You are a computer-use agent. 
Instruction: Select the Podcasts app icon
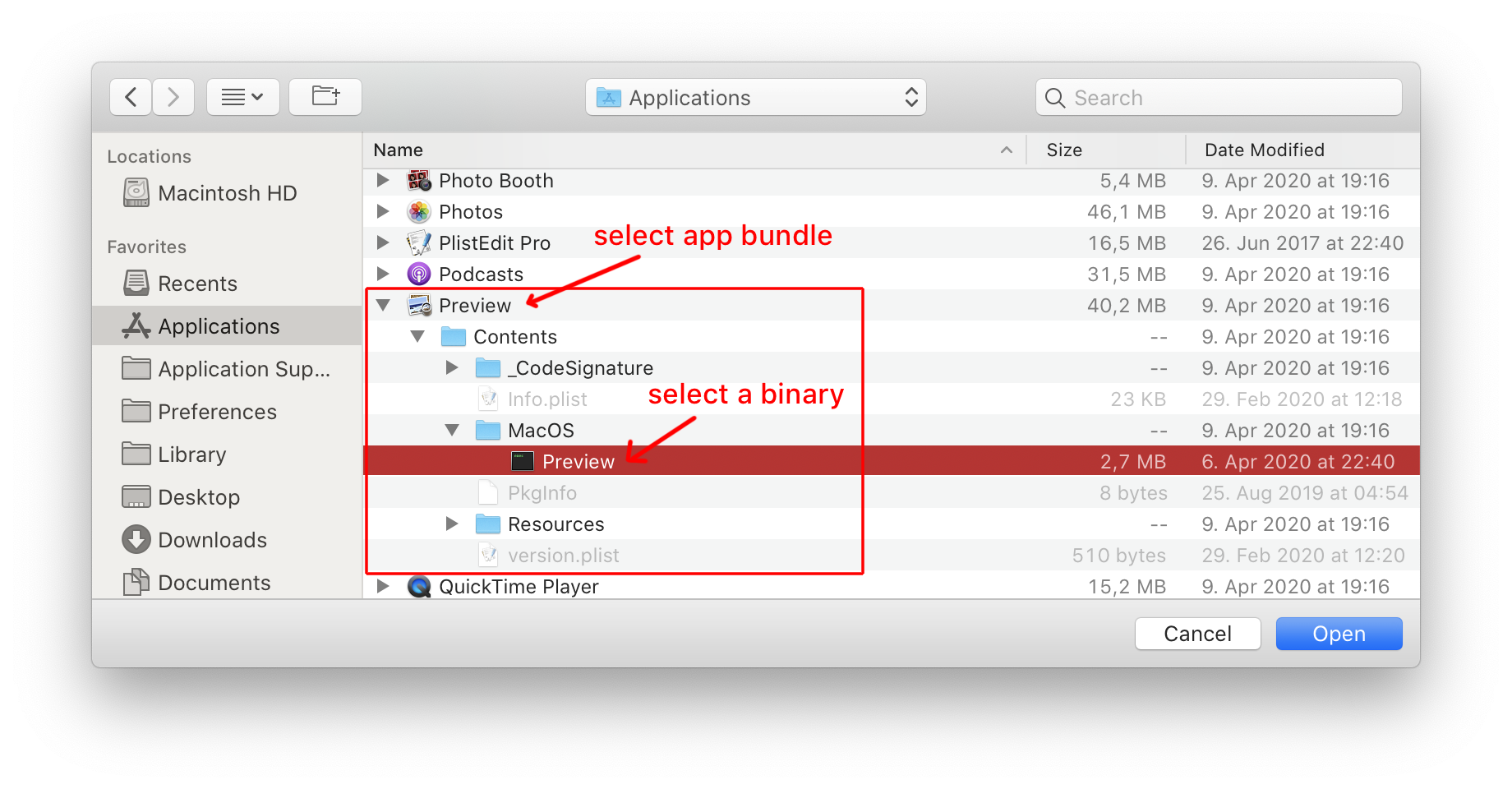pos(419,274)
